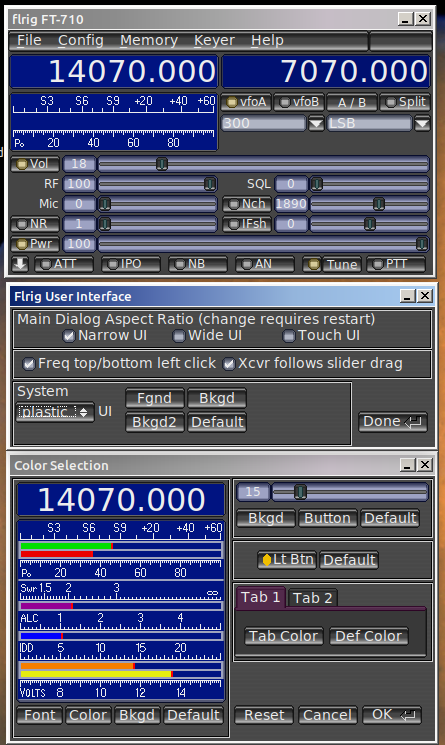Click the Vol slider handle
445x745 pixels.
162,164
